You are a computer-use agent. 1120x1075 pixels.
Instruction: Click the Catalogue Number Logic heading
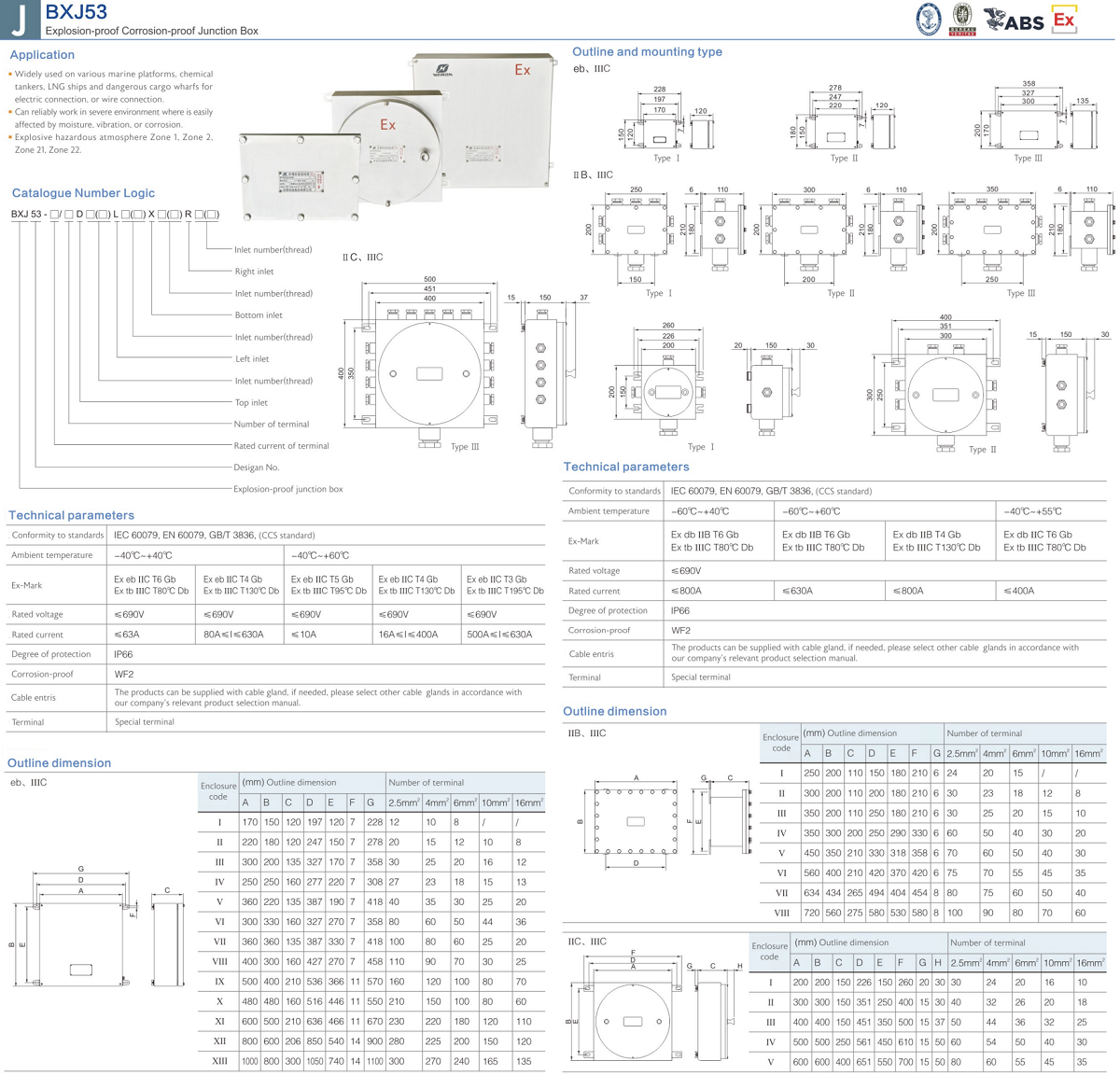pos(83,193)
